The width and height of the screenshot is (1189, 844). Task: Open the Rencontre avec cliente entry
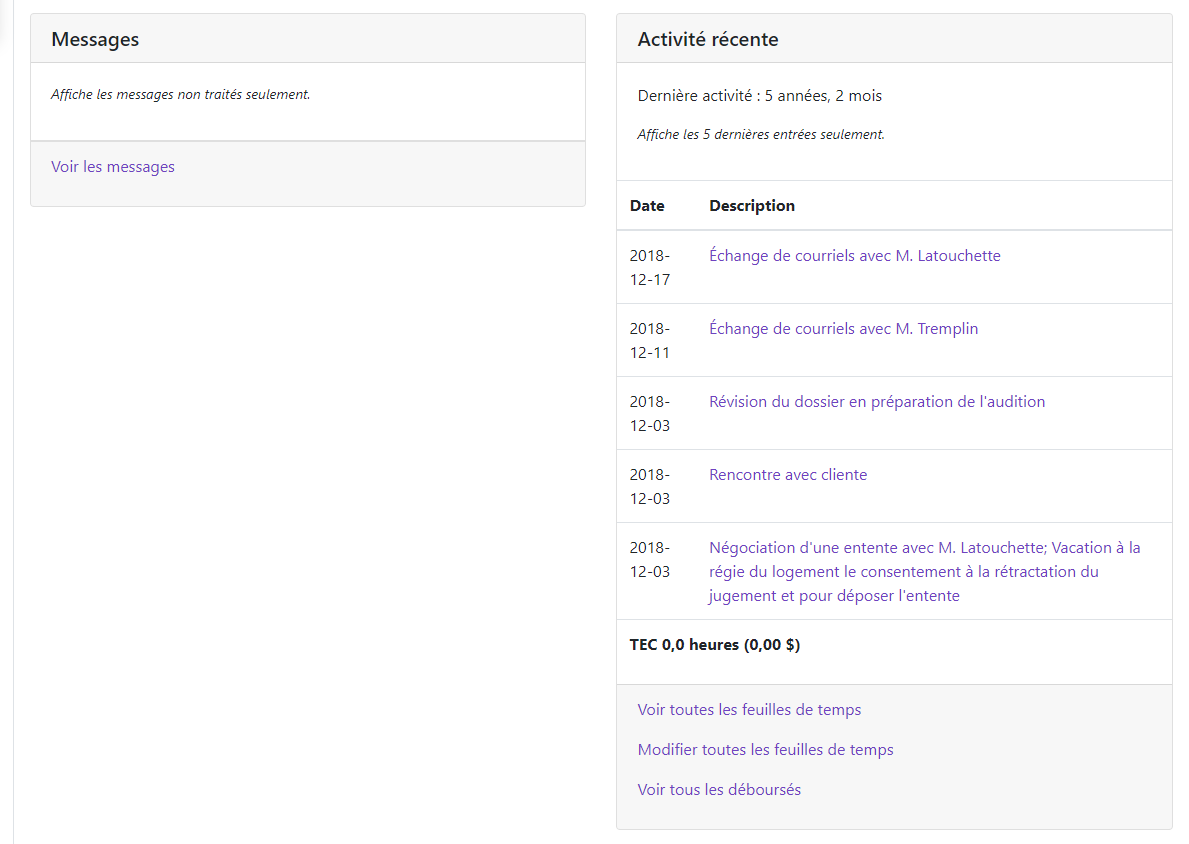click(787, 475)
